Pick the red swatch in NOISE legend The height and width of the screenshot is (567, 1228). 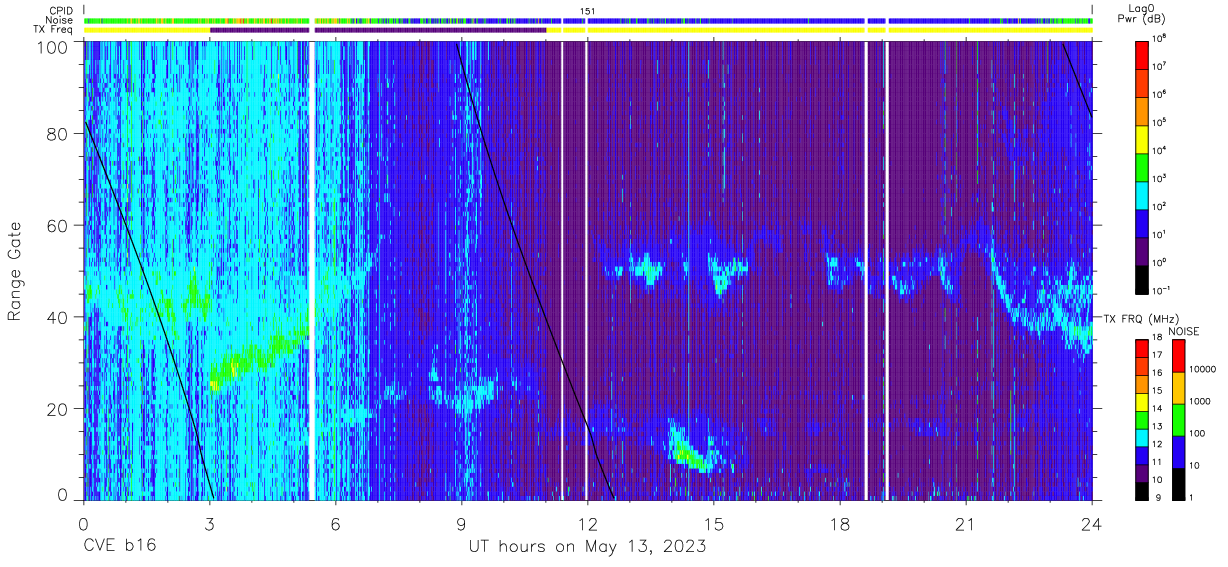click(x=1178, y=356)
